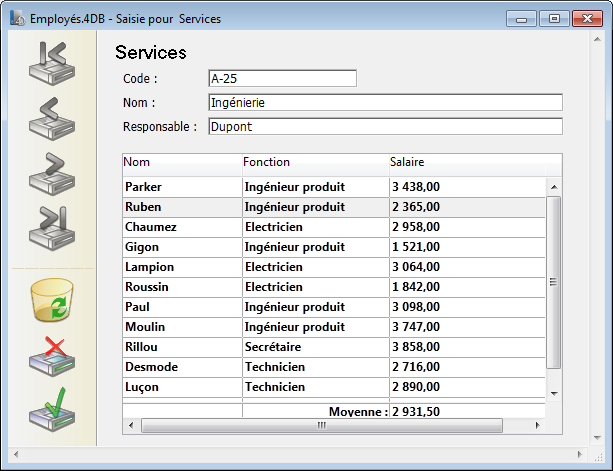
Task: Go to the next record icon
Action: [x=53, y=171]
